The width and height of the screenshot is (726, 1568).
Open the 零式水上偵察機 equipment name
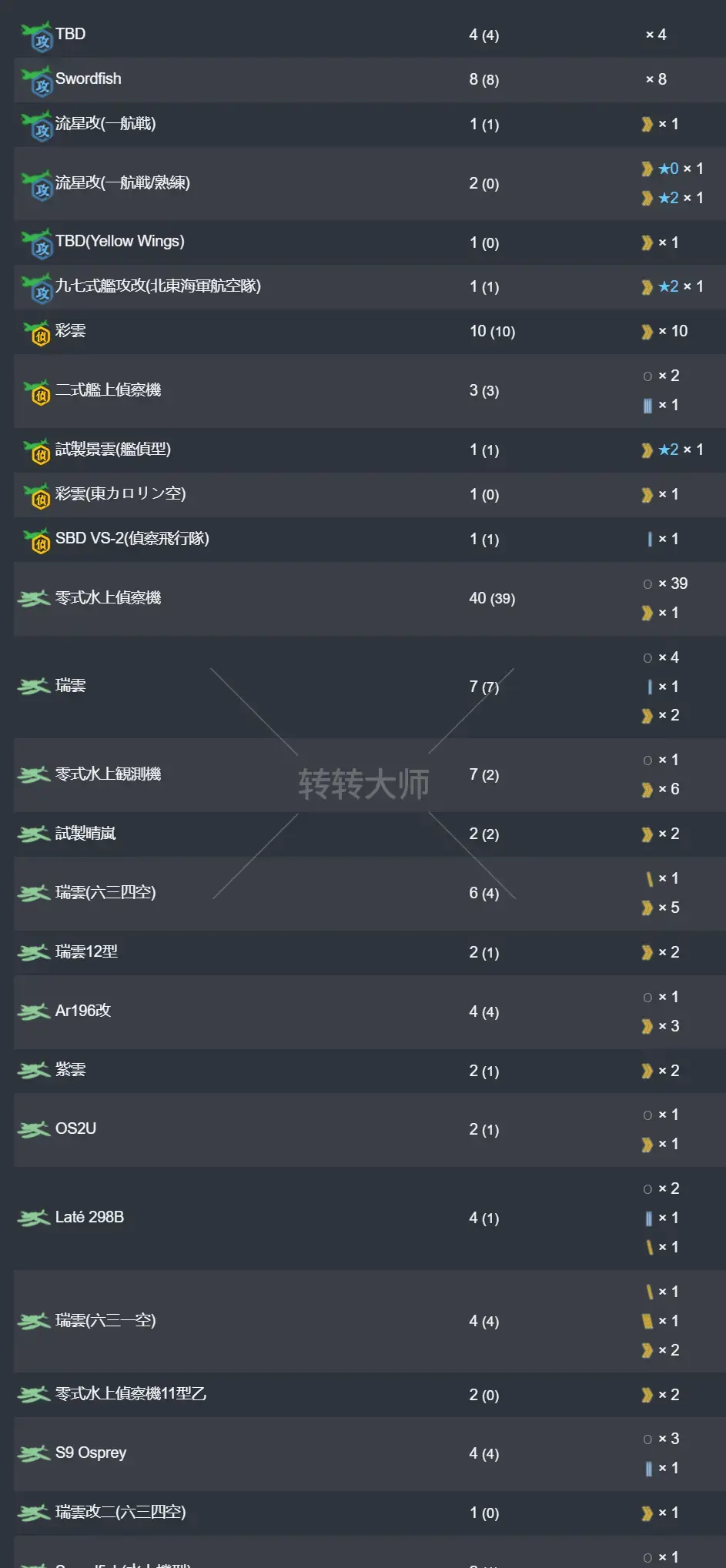click(108, 598)
